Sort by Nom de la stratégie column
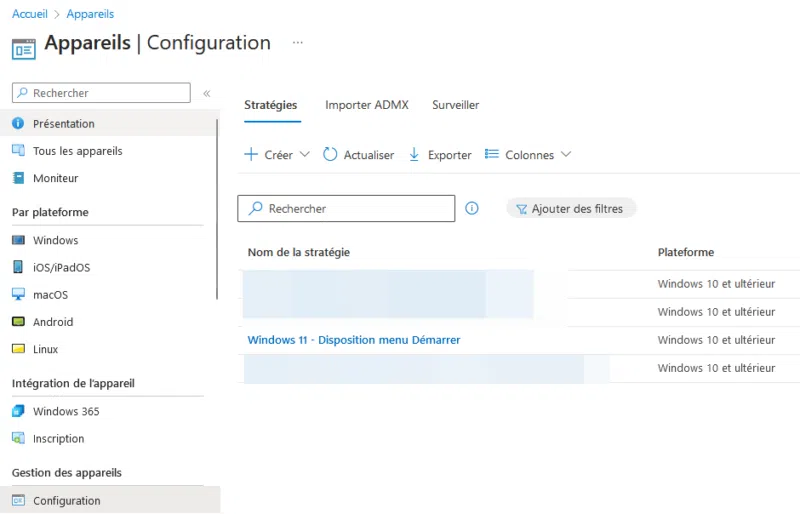Screen dimensions: 800x514 (299, 252)
